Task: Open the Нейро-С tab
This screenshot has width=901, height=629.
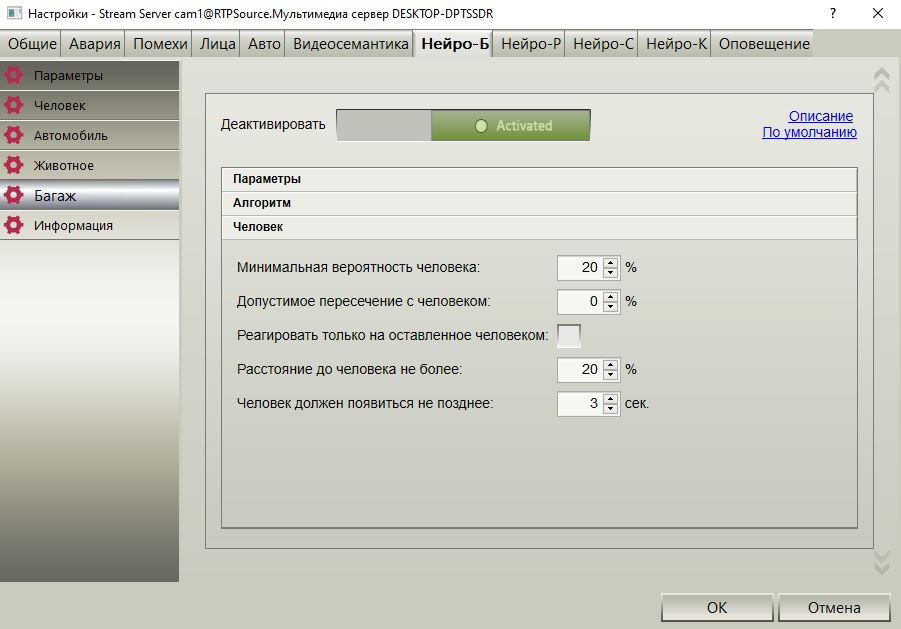Action: tap(603, 44)
